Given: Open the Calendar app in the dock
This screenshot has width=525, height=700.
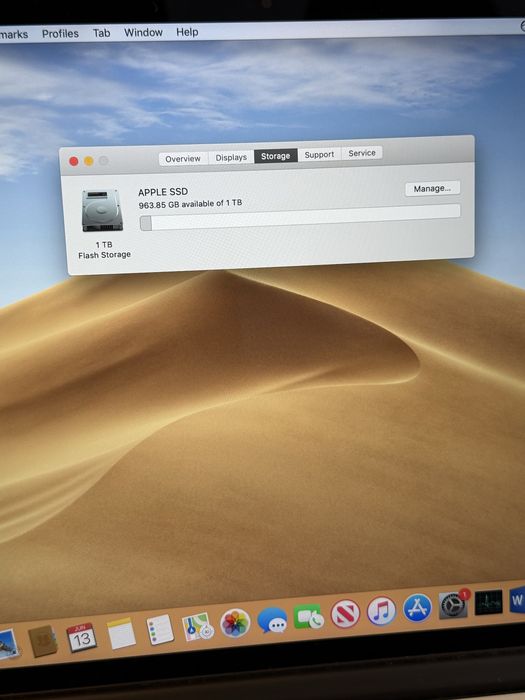Looking at the screenshot, I should pyautogui.click(x=82, y=638).
